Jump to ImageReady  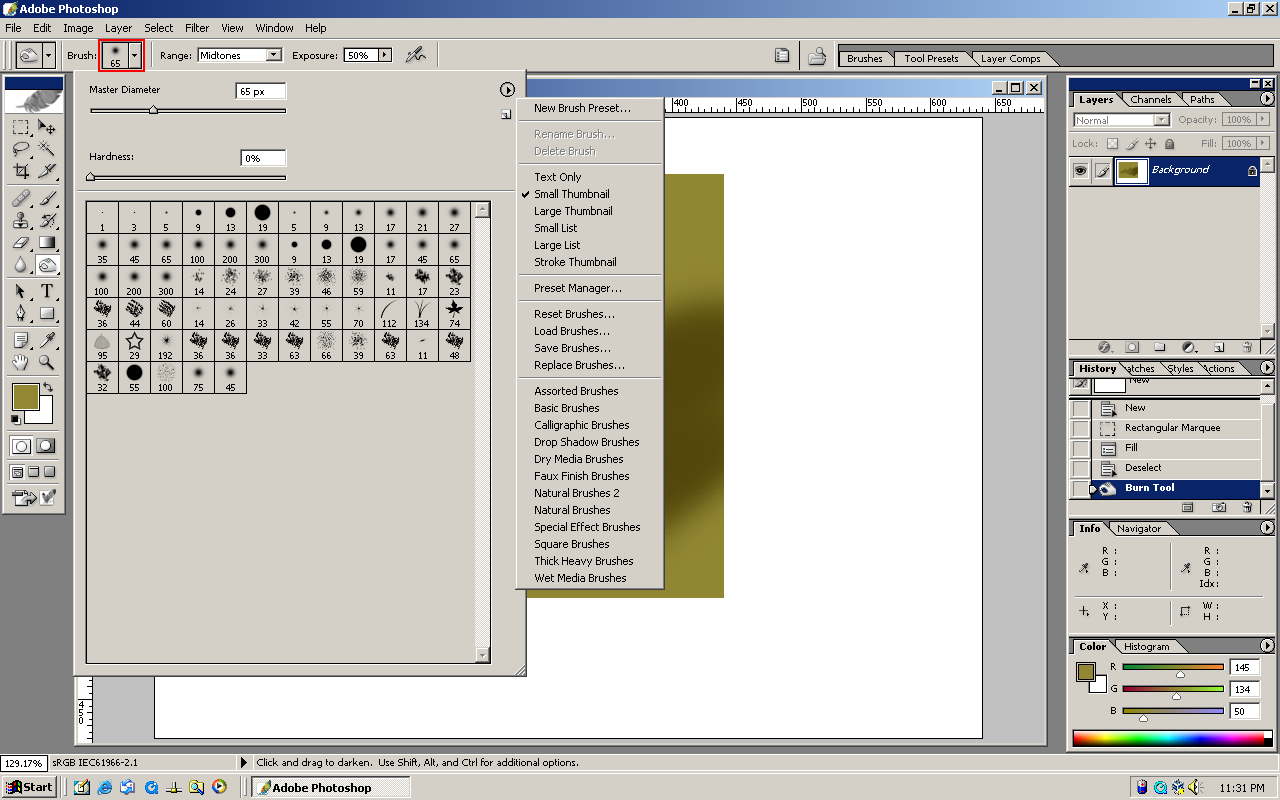tap(34, 496)
